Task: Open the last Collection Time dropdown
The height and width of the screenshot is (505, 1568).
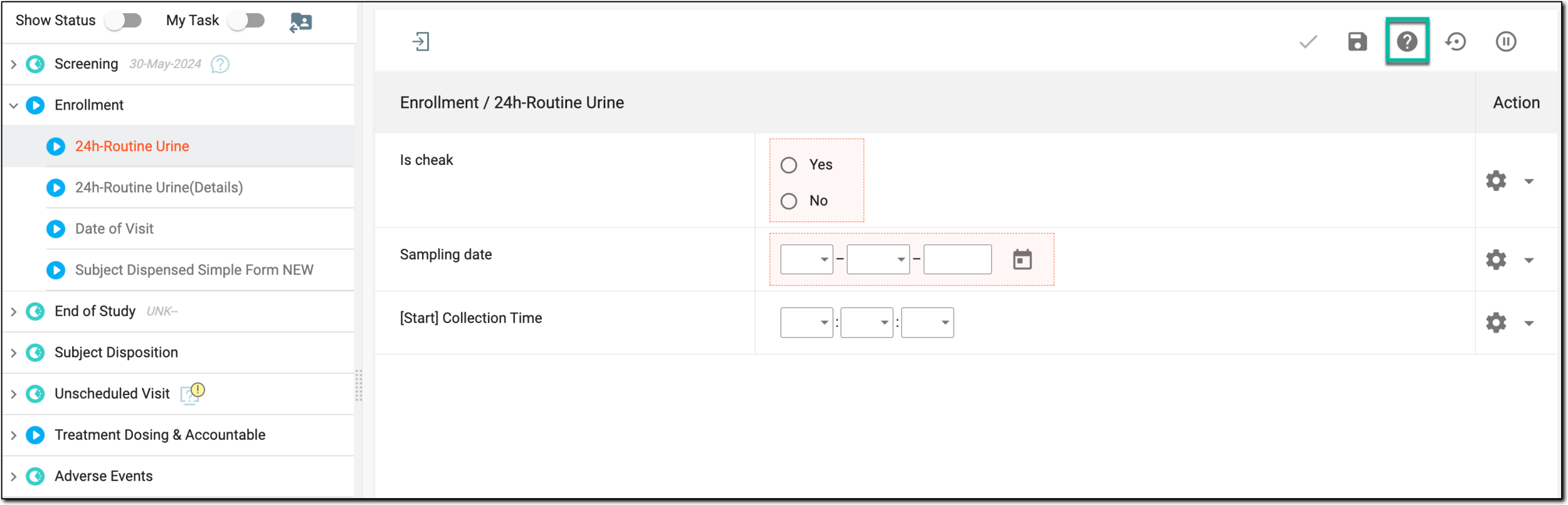Action: point(928,322)
